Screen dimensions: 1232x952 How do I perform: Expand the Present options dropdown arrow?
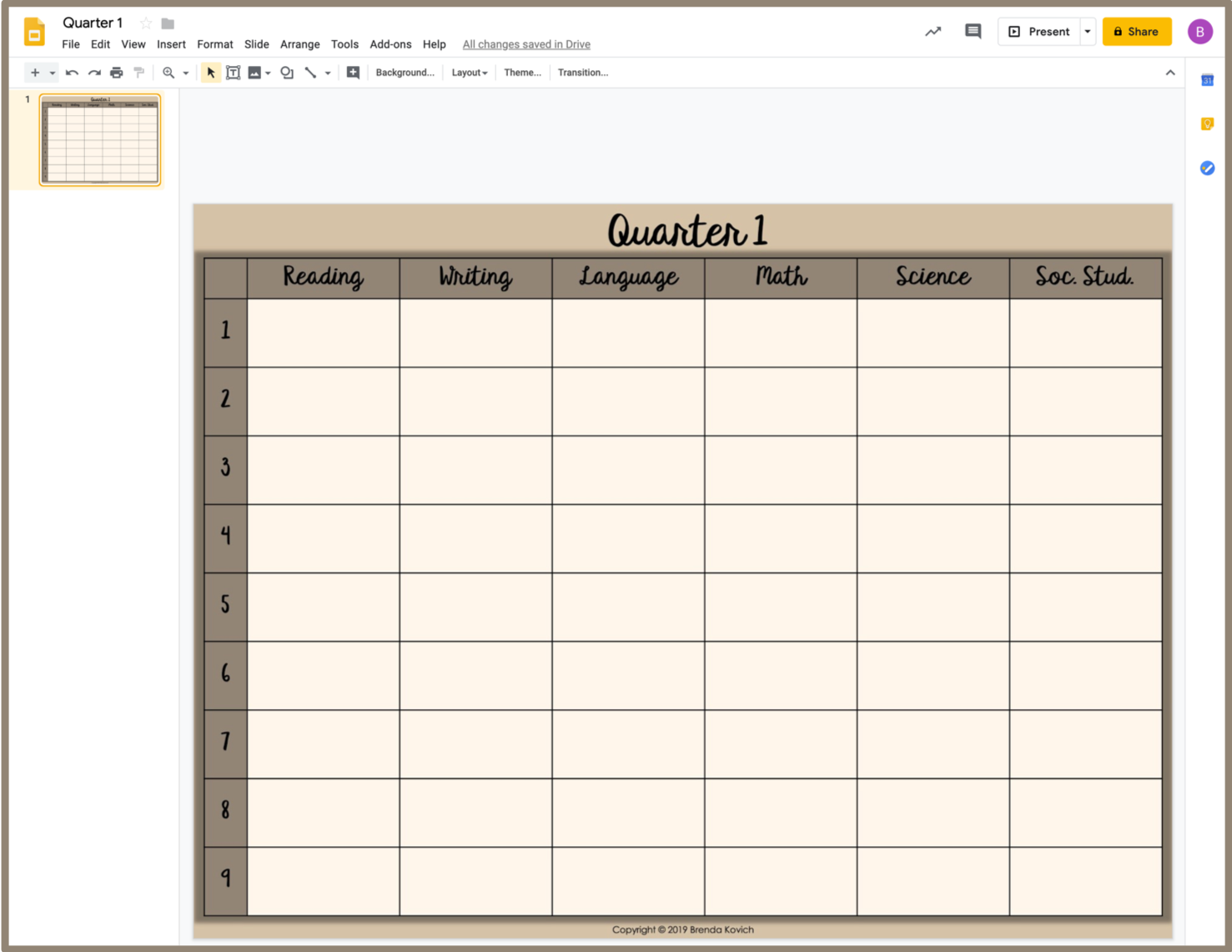pos(1088,32)
